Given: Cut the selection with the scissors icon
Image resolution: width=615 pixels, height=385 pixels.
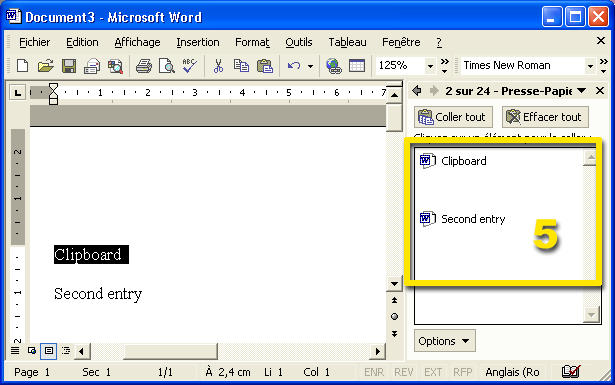Looking at the screenshot, I should [x=218, y=65].
